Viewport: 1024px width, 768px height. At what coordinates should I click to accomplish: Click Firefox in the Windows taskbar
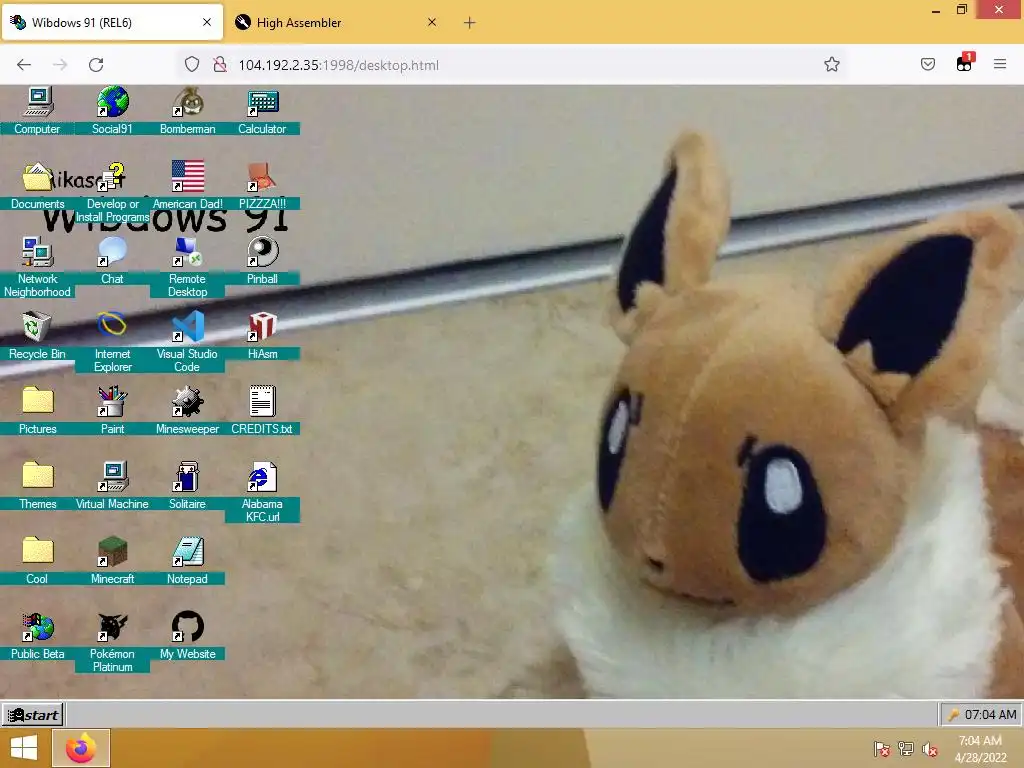click(x=81, y=748)
